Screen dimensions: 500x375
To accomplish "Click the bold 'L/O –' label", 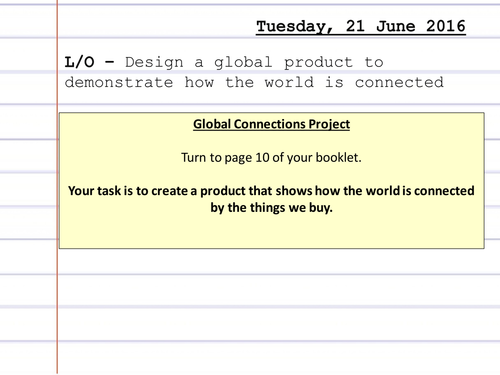I will point(89,62).
